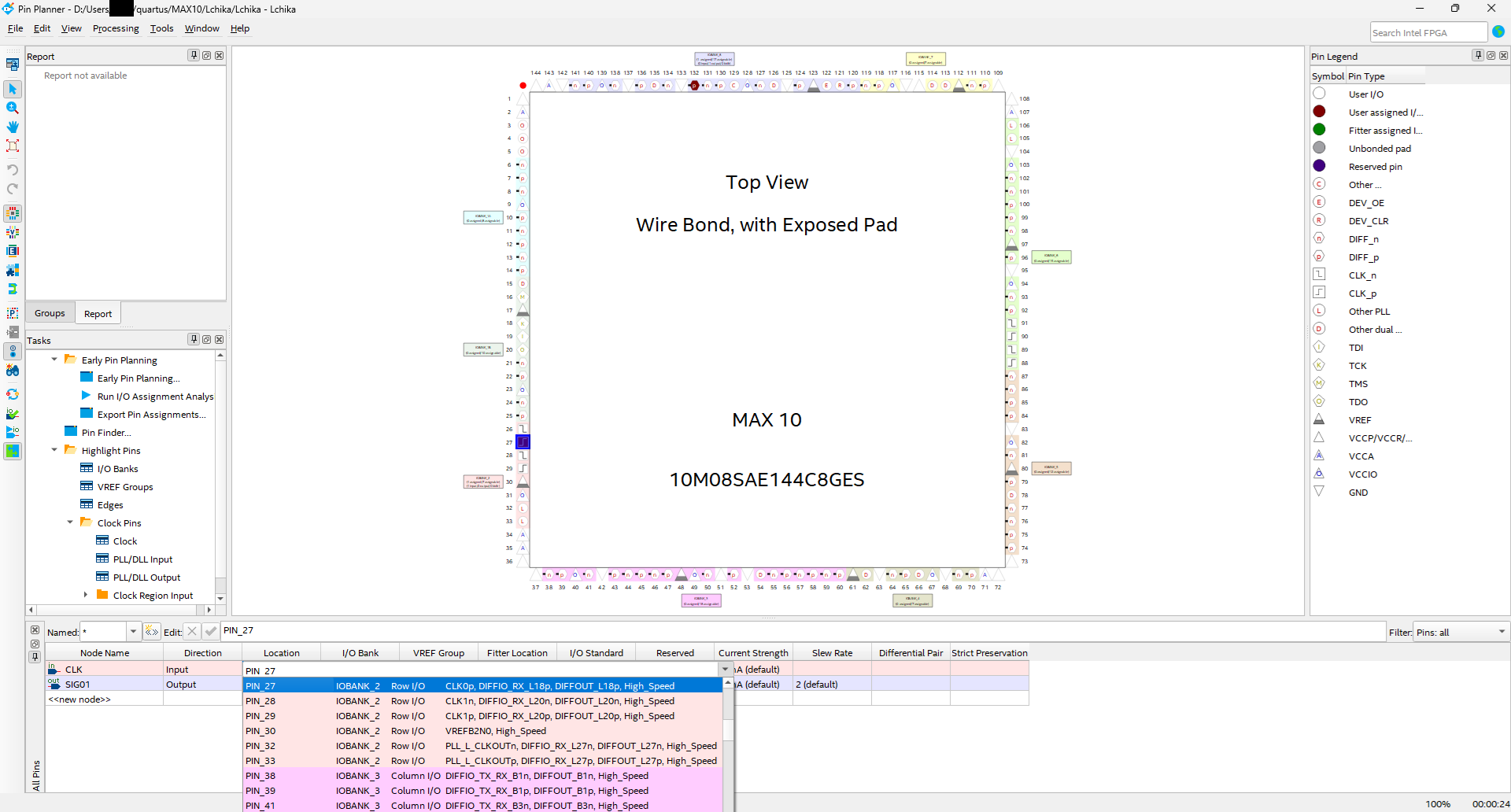Switch to the Groups tab
This screenshot has height=812, width=1511.
[50, 313]
